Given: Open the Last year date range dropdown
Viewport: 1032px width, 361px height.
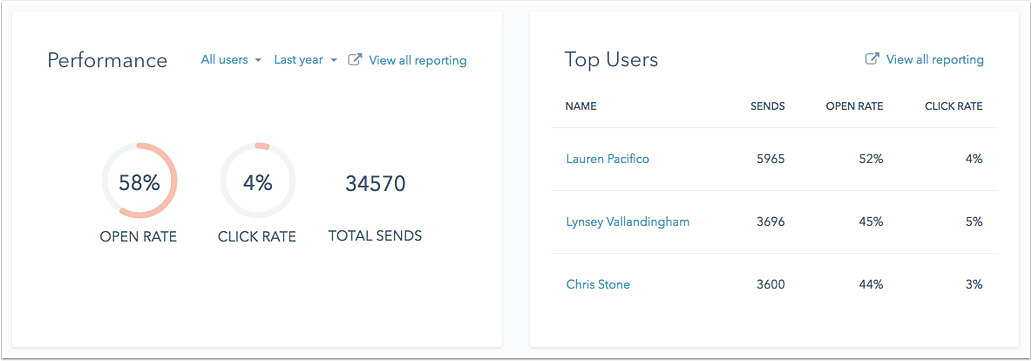Looking at the screenshot, I should tap(305, 60).
